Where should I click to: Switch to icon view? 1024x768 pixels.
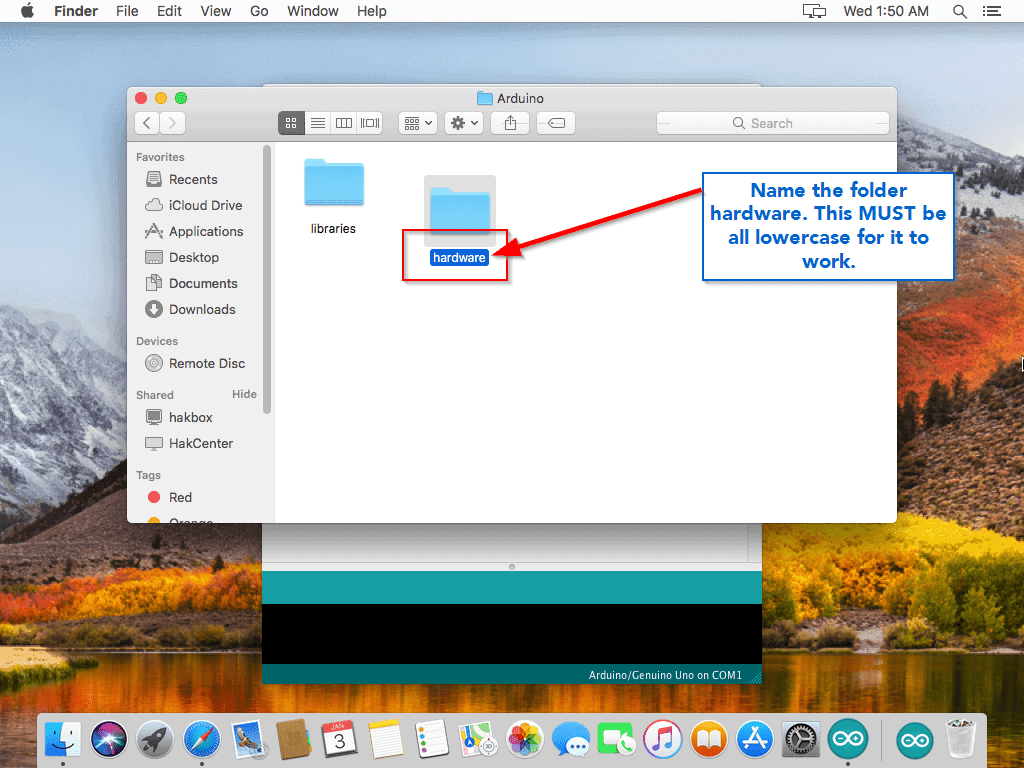coord(291,123)
